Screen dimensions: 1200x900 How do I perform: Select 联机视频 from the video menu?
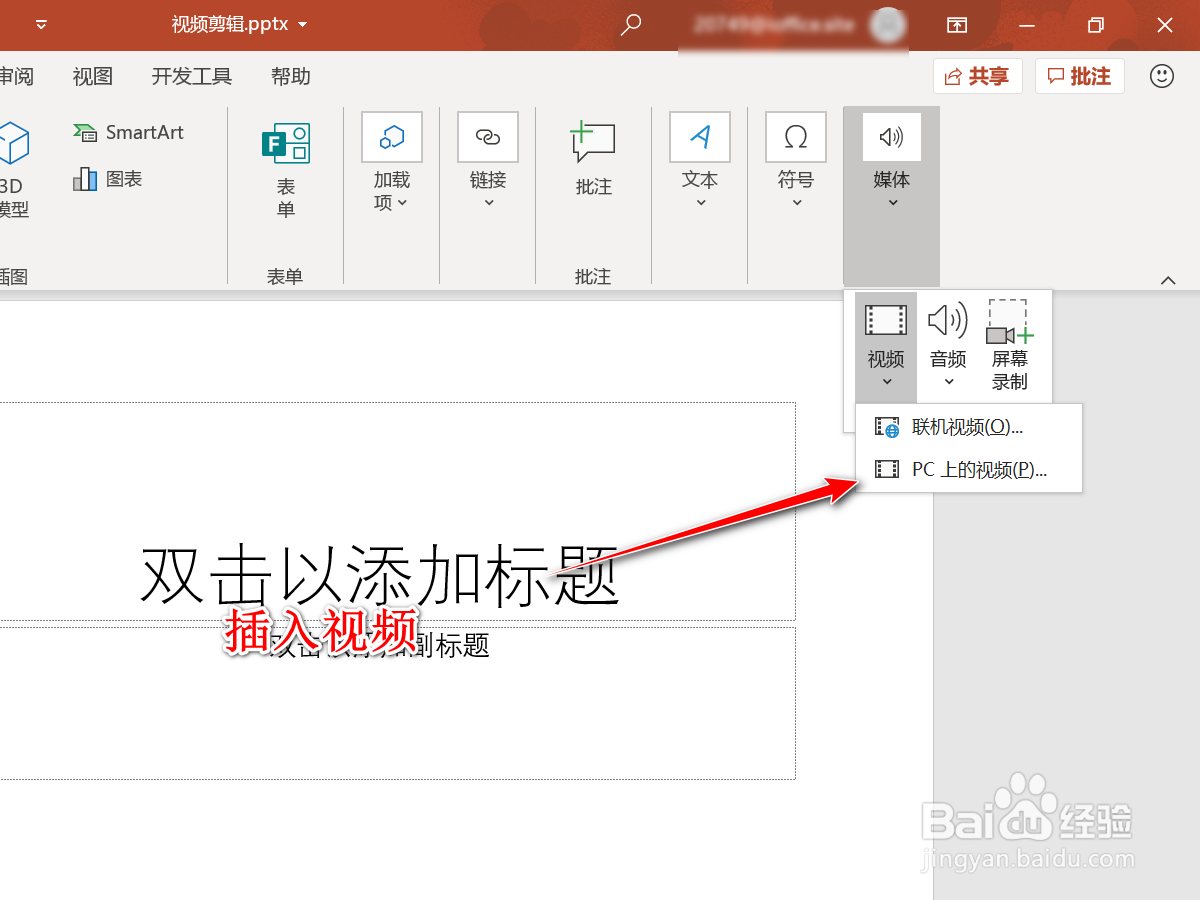tap(966, 427)
